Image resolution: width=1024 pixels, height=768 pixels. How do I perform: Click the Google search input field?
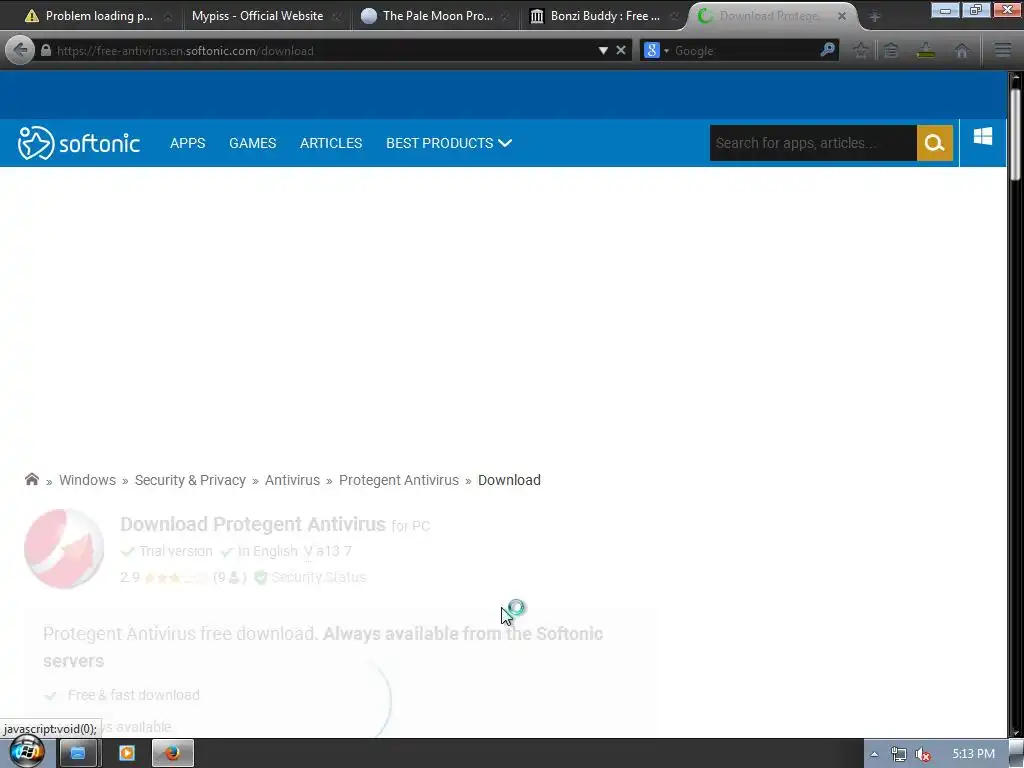(744, 50)
